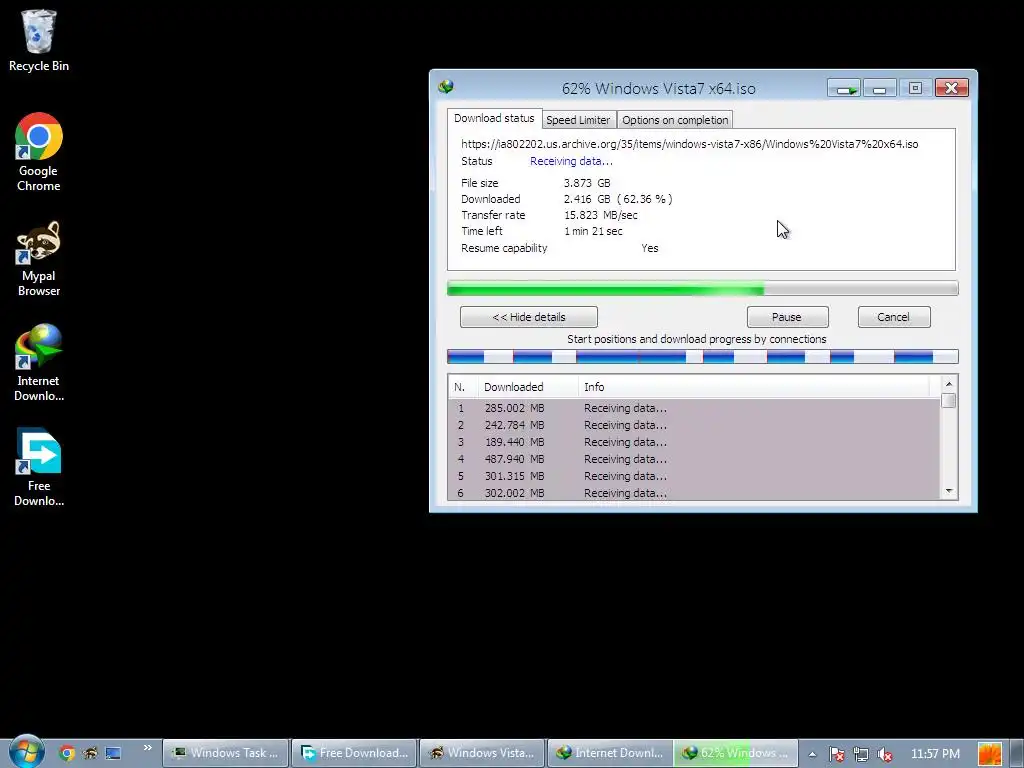Pause the download
The height and width of the screenshot is (768, 1024).
788,317
